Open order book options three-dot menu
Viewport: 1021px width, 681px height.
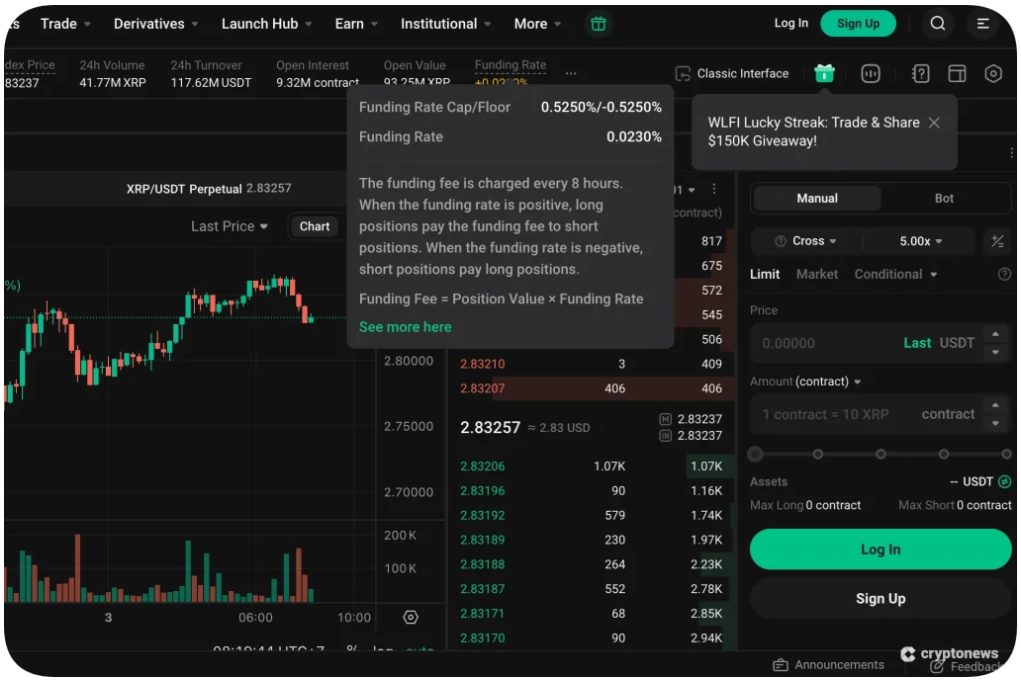pyautogui.click(x=714, y=189)
